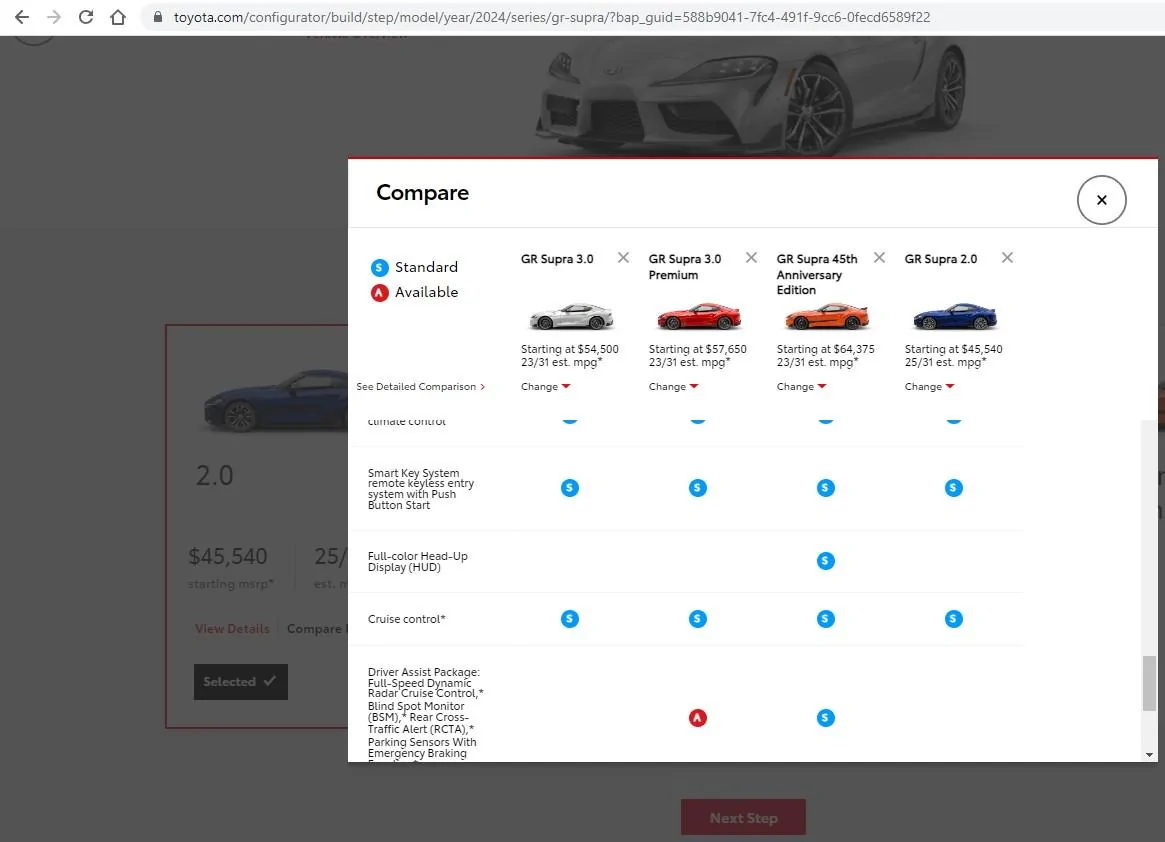Focus the toyota.com address bar
This screenshot has height=842, width=1165.
click(551, 17)
